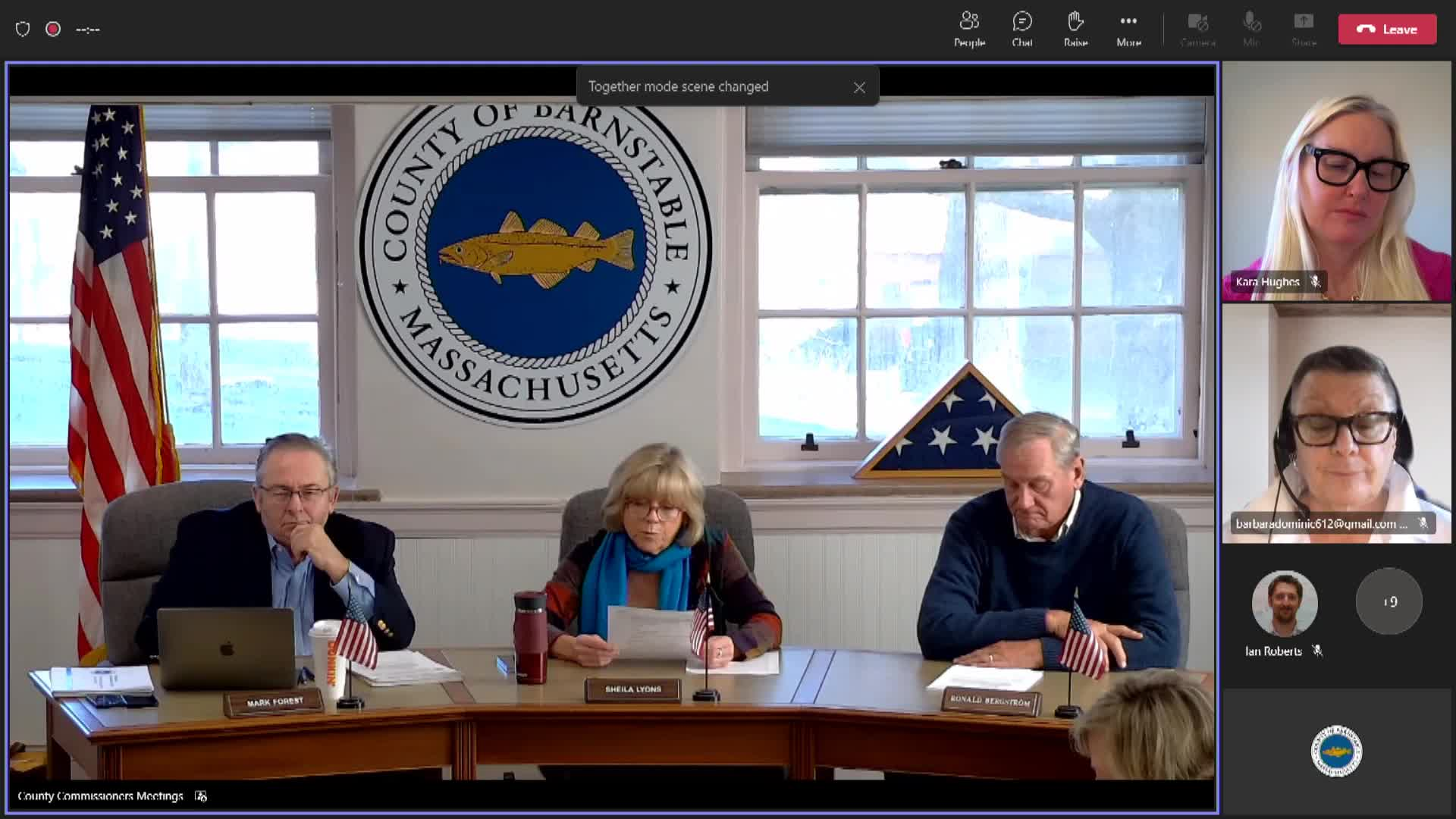Click the recording indicator dot

[x=52, y=28]
